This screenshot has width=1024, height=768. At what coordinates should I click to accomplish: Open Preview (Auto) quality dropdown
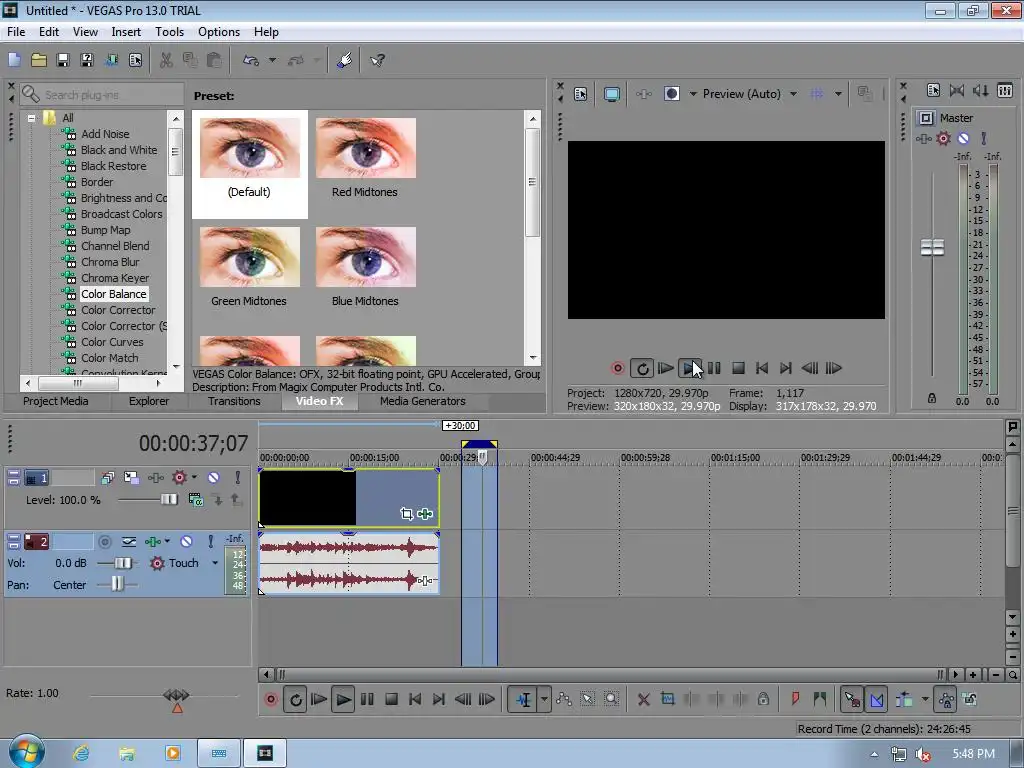pyautogui.click(x=793, y=94)
